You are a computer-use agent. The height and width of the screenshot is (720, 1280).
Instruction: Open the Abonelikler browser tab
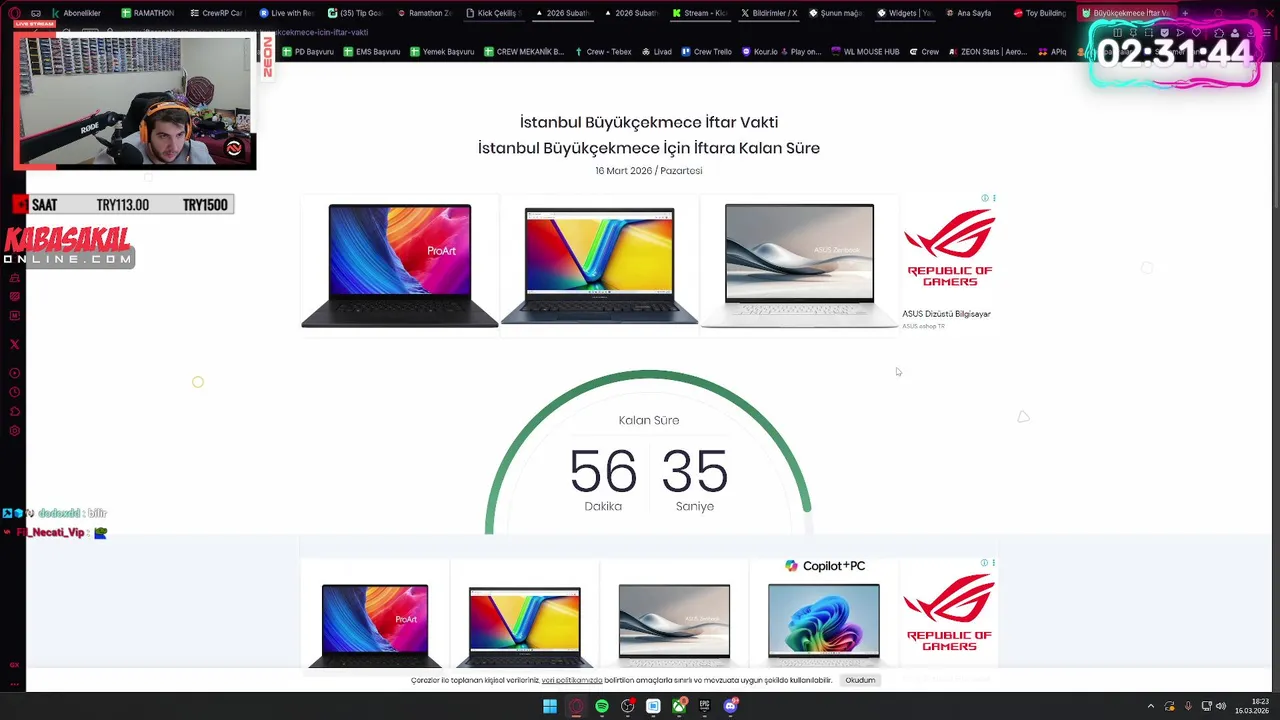pos(75,13)
